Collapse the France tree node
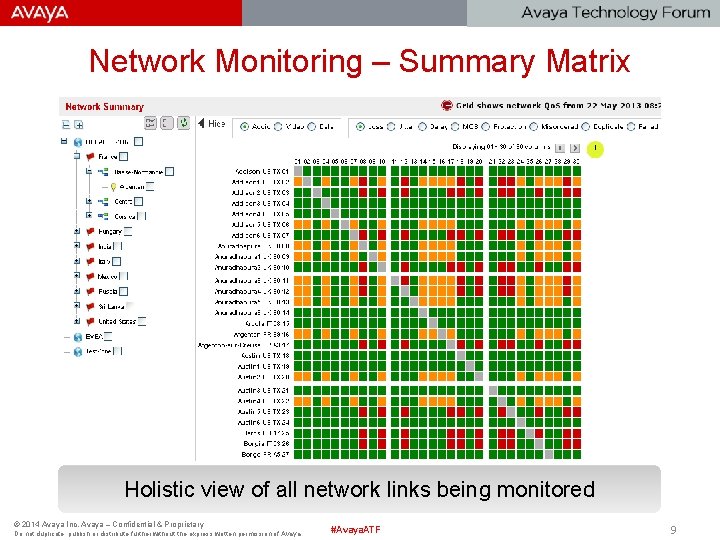 [x=77, y=156]
